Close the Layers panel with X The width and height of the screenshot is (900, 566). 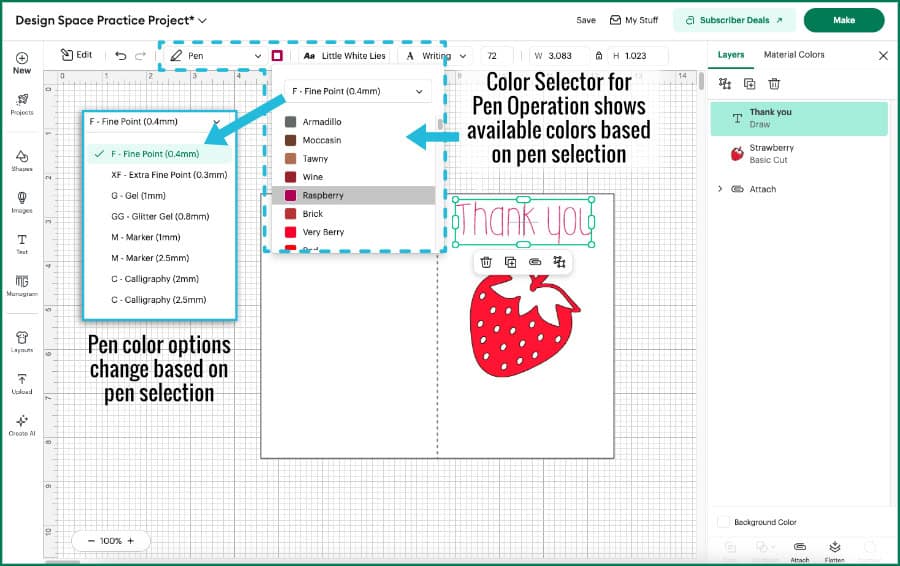click(x=883, y=56)
